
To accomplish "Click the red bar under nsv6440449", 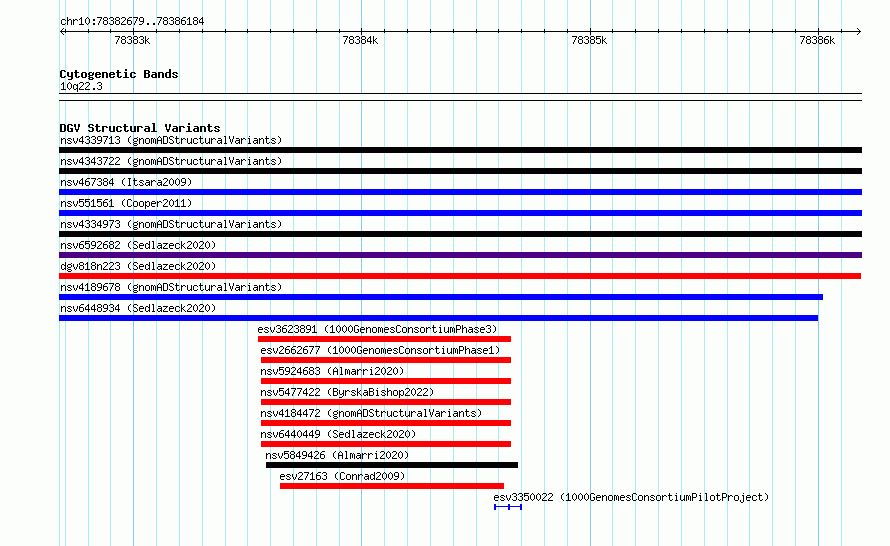I will point(386,444).
